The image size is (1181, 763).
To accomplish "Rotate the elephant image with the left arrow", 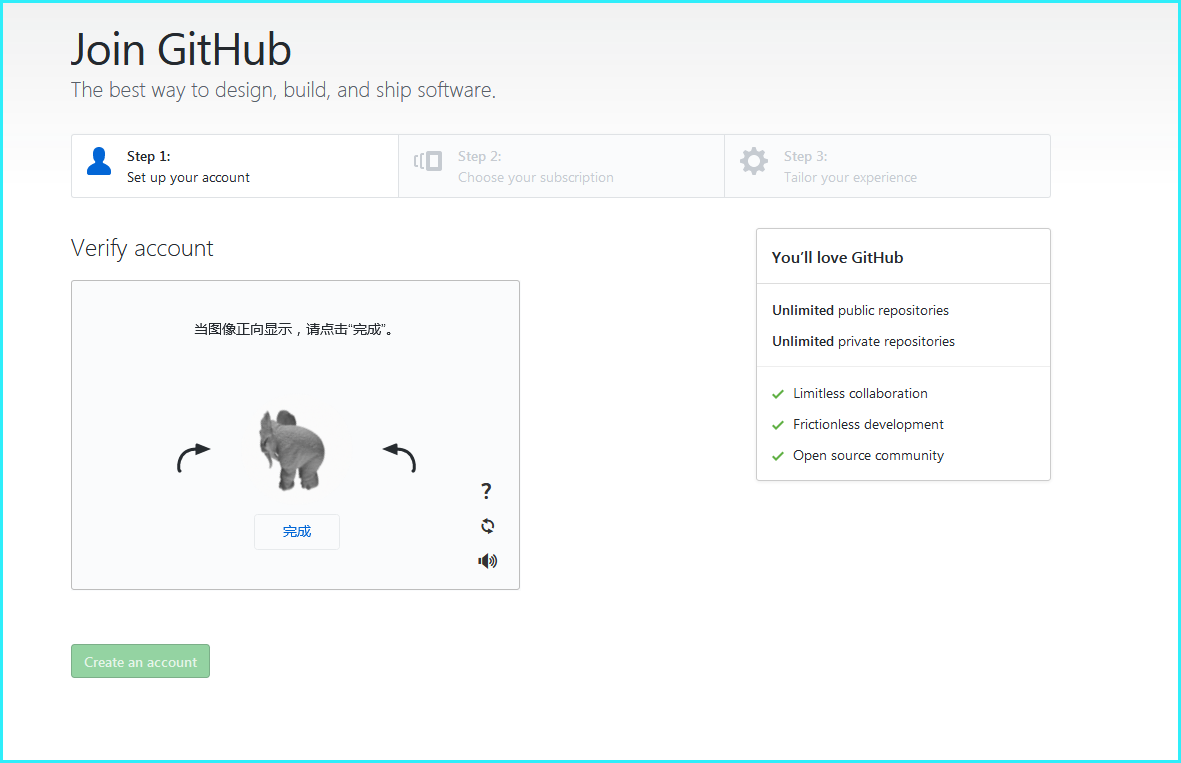I will pyautogui.click(x=194, y=457).
